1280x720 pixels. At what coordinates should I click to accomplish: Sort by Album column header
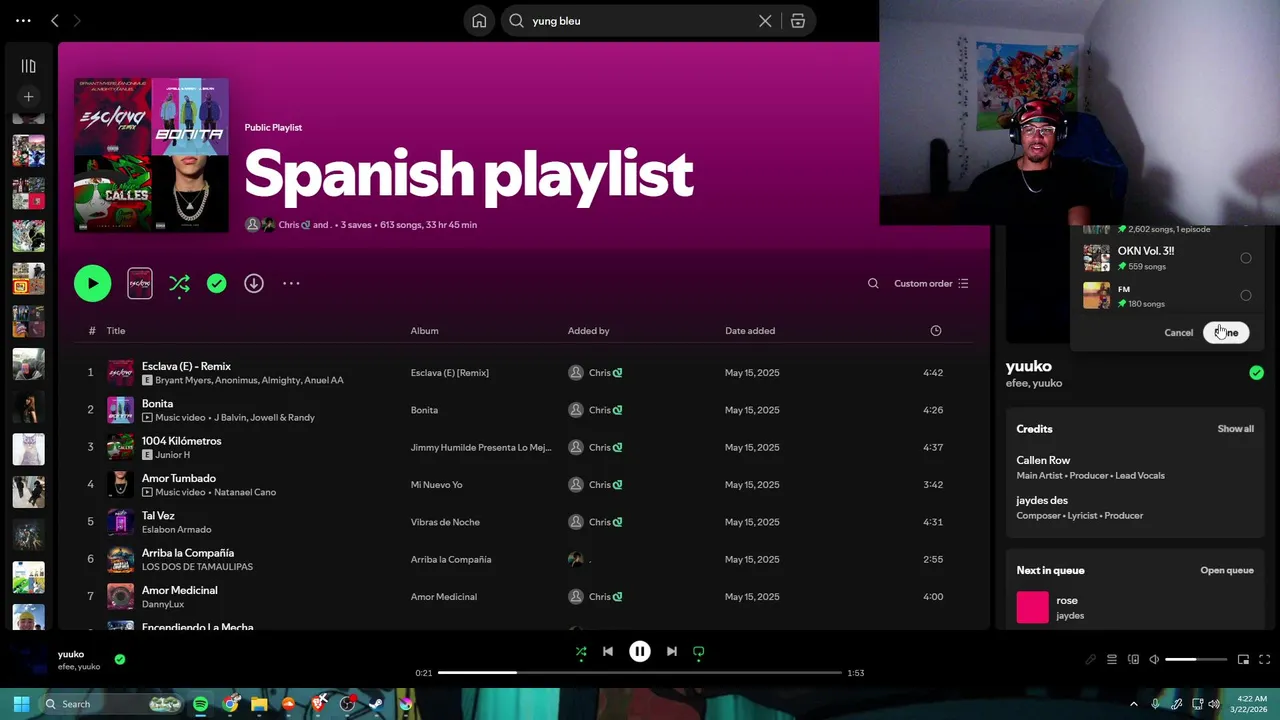[x=424, y=331]
